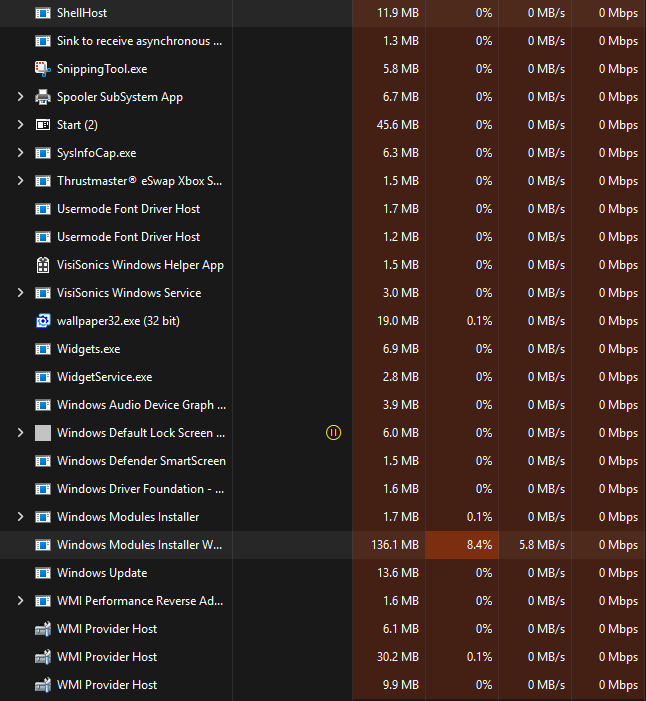Expand the WMI Performance Reverse Adapter group
The height and width of the screenshot is (701, 646).
(x=20, y=601)
